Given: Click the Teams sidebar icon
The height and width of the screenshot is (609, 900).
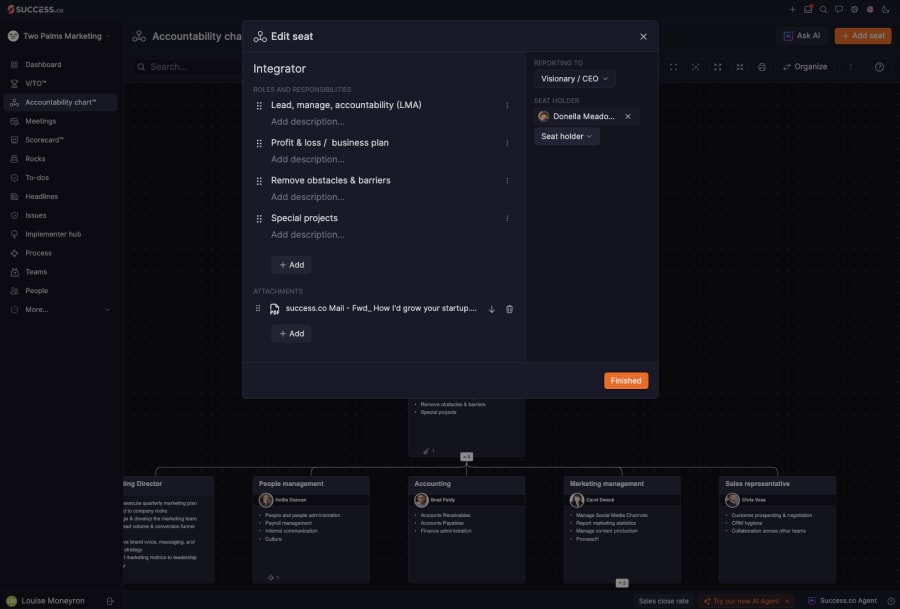Looking at the screenshot, I should point(14,272).
